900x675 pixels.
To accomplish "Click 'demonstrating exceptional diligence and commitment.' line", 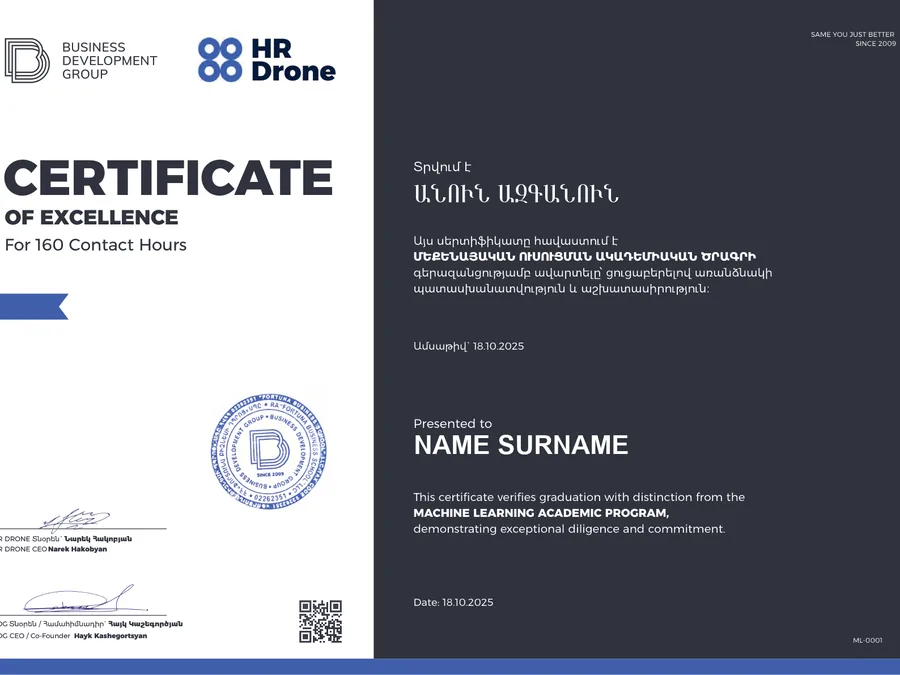I will (x=569, y=529).
